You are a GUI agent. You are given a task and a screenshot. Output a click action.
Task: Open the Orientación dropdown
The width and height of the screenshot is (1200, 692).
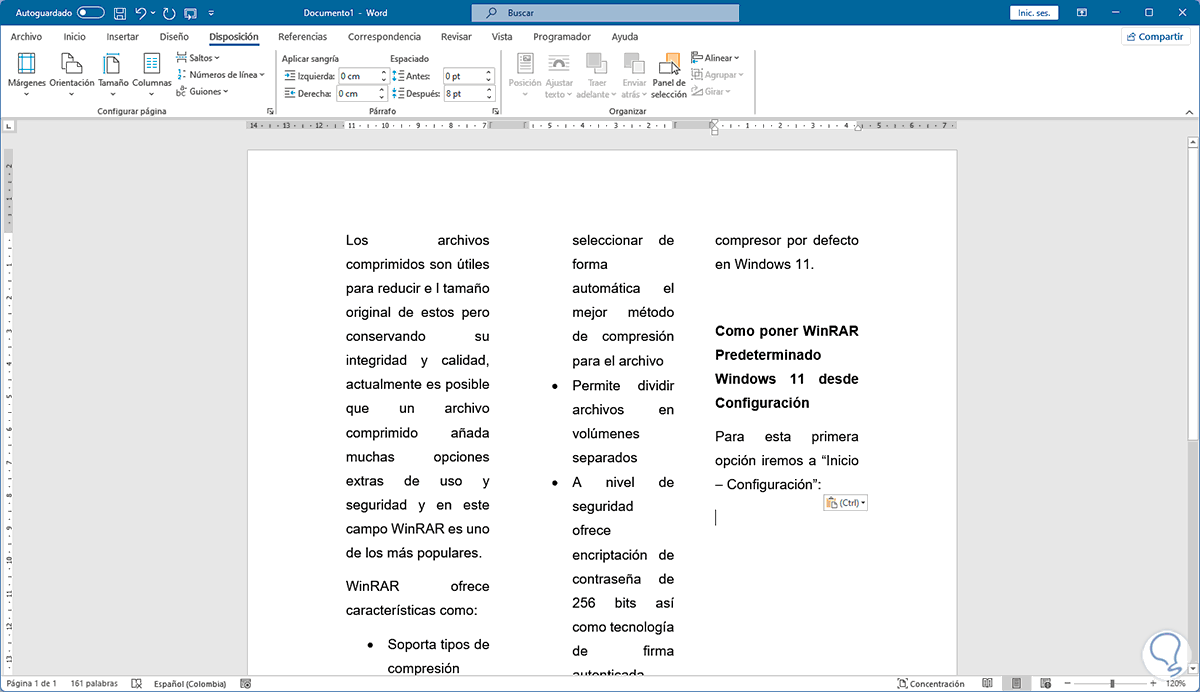click(x=72, y=73)
